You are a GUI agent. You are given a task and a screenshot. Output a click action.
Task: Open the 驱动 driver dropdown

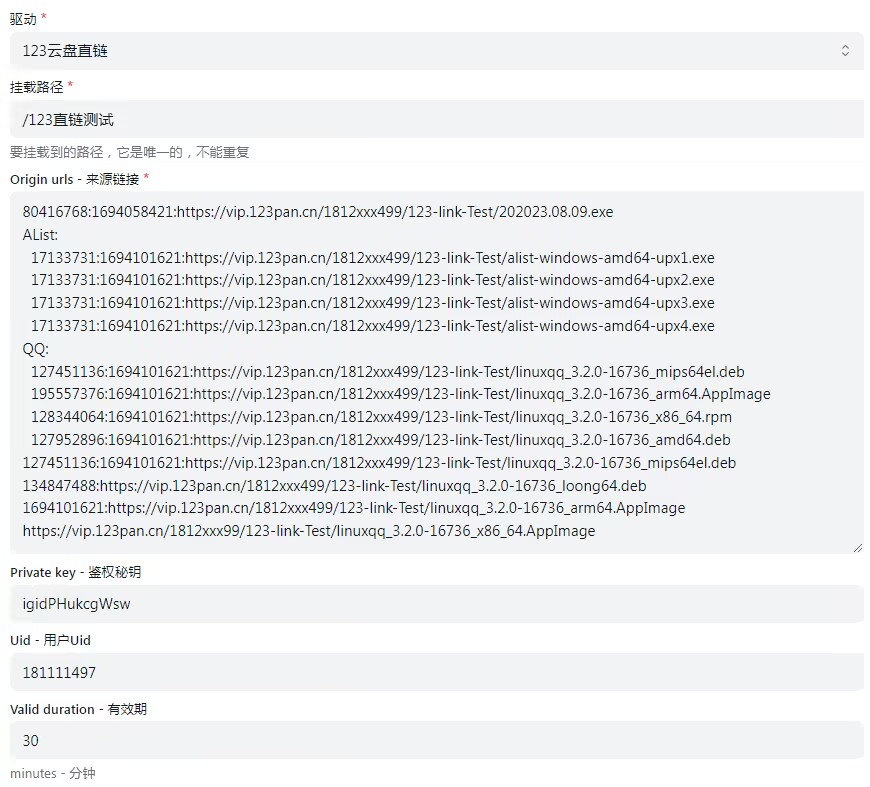pos(435,50)
